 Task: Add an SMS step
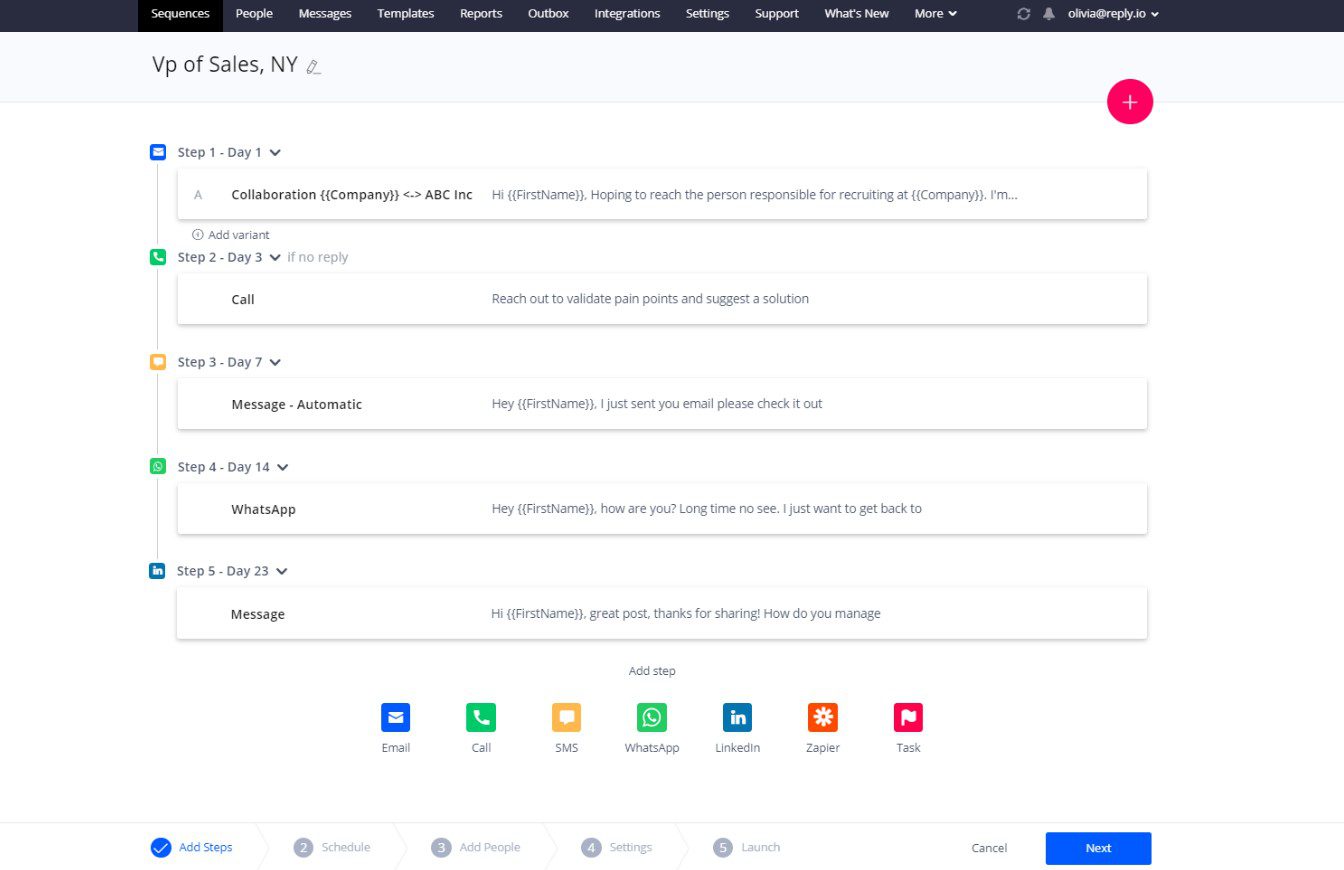tap(566, 717)
